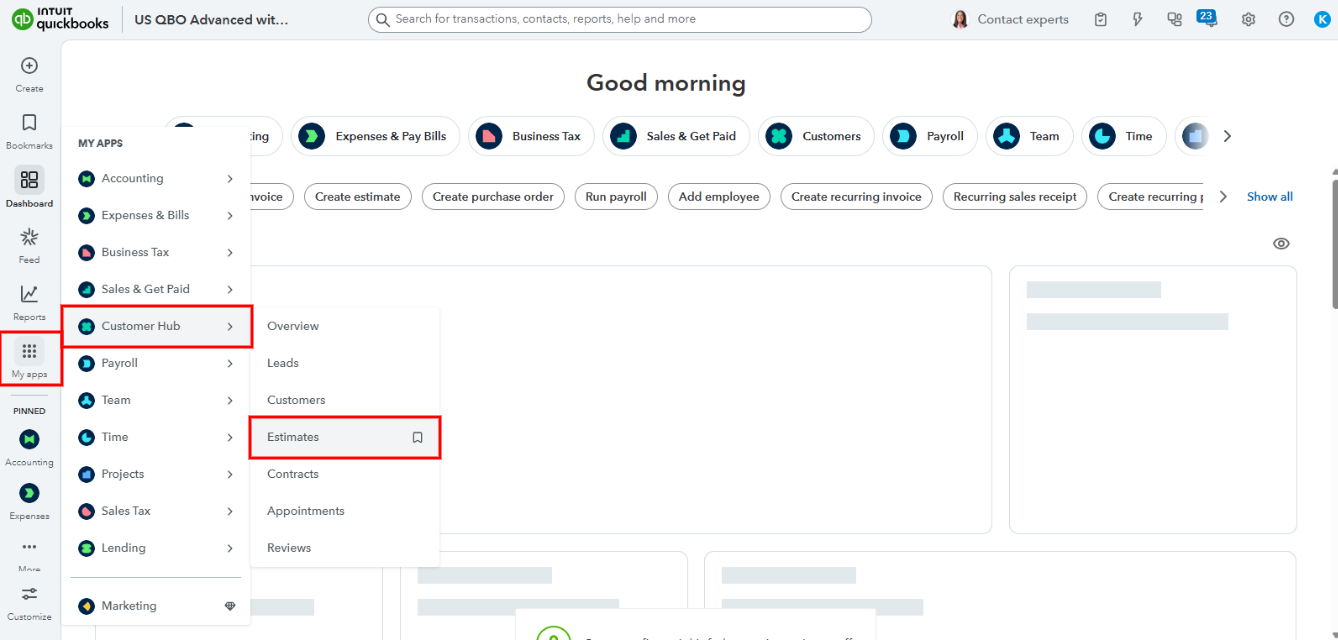Open the help question mark icon

click(x=1286, y=19)
